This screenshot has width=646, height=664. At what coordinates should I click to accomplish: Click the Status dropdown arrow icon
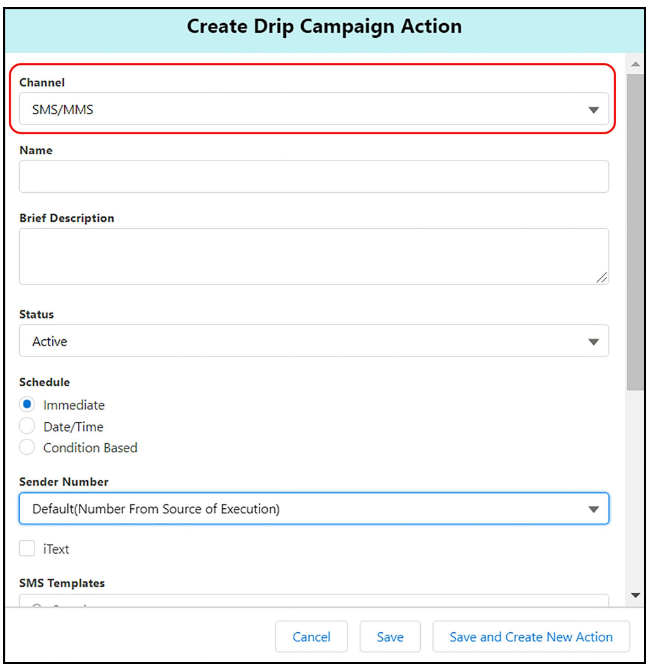tap(593, 342)
